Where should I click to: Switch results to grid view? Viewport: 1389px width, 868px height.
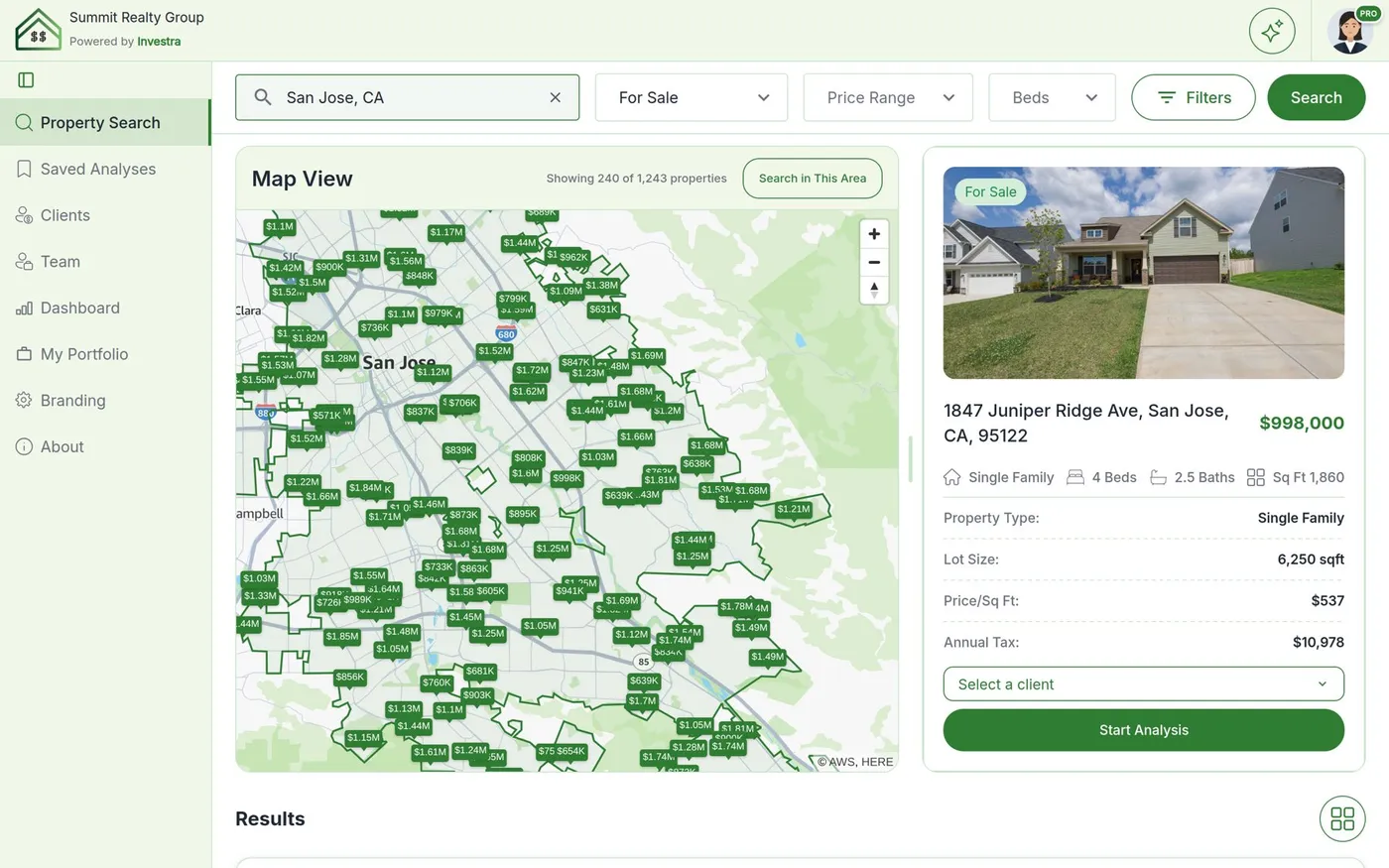coord(1342,818)
